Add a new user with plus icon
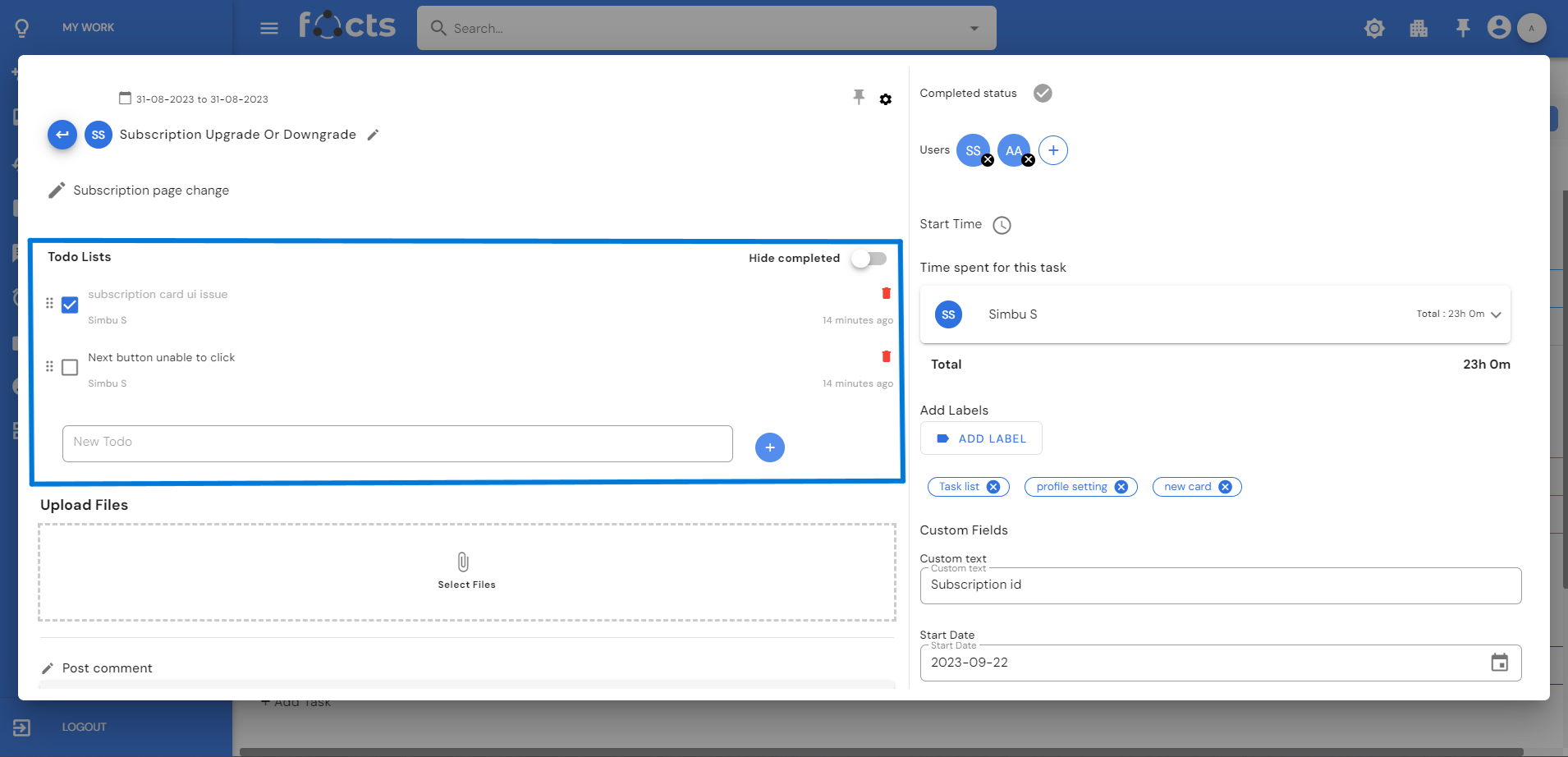This screenshot has width=1568, height=757. coord(1052,150)
